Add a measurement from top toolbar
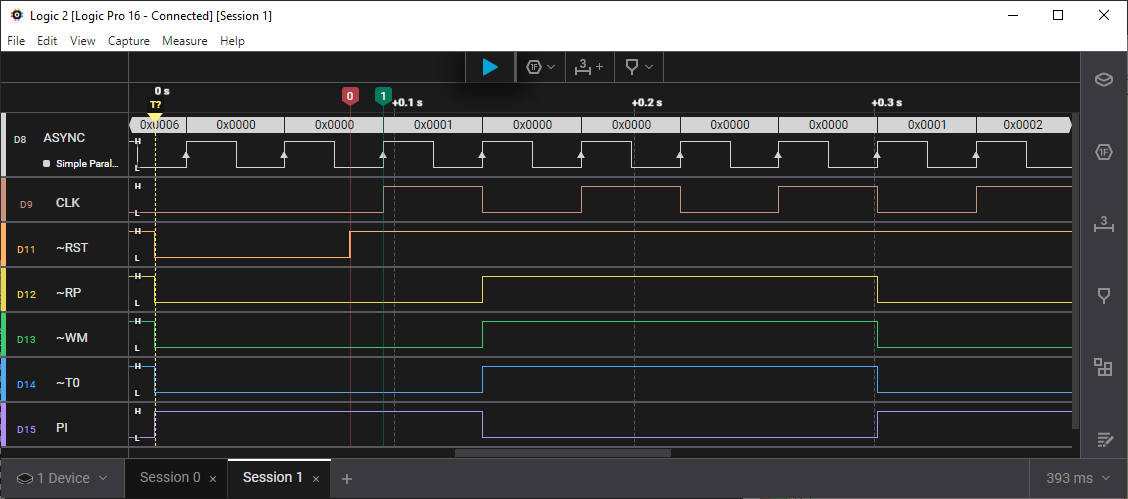The image size is (1128, 499). (x=588, y=67)
